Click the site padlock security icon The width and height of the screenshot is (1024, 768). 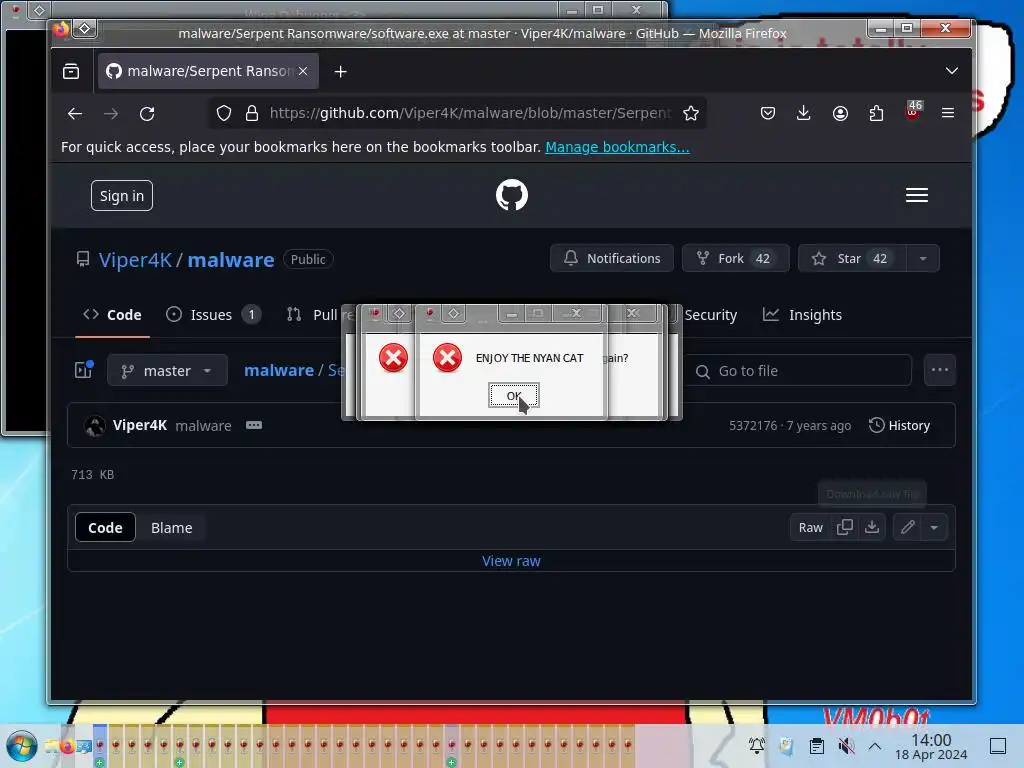tap(252, 114)
